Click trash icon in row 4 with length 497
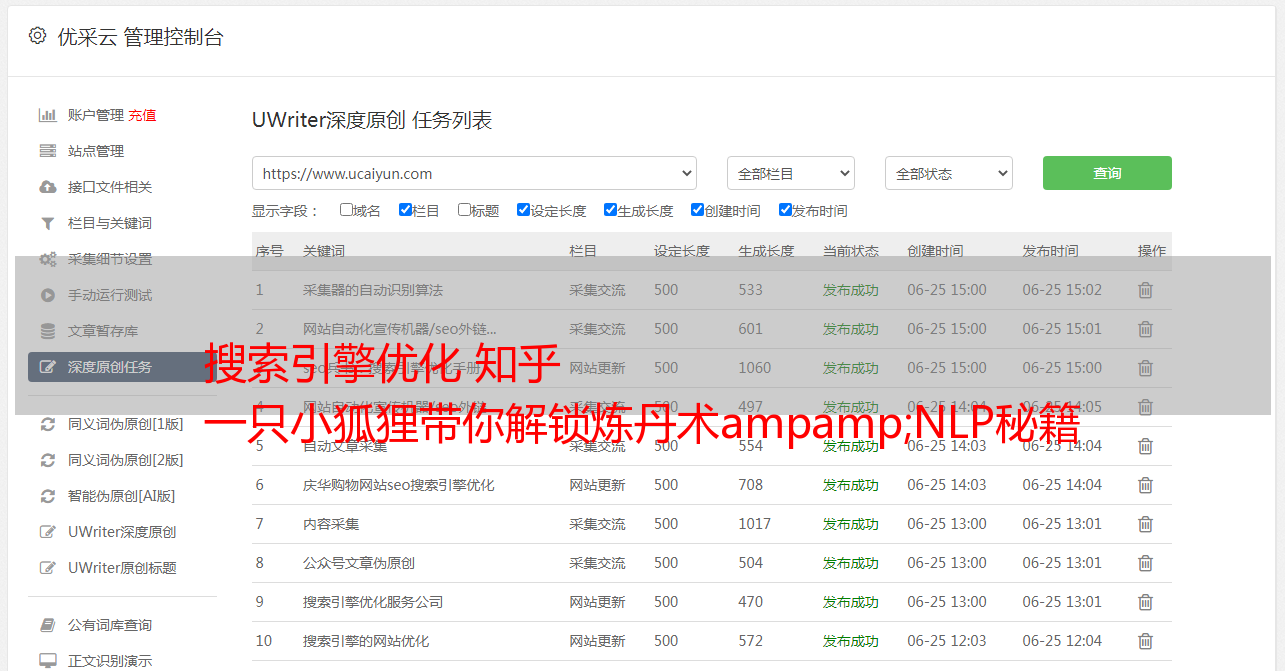The height and width of the screenshot is (671, 1285). point(1145,407)
